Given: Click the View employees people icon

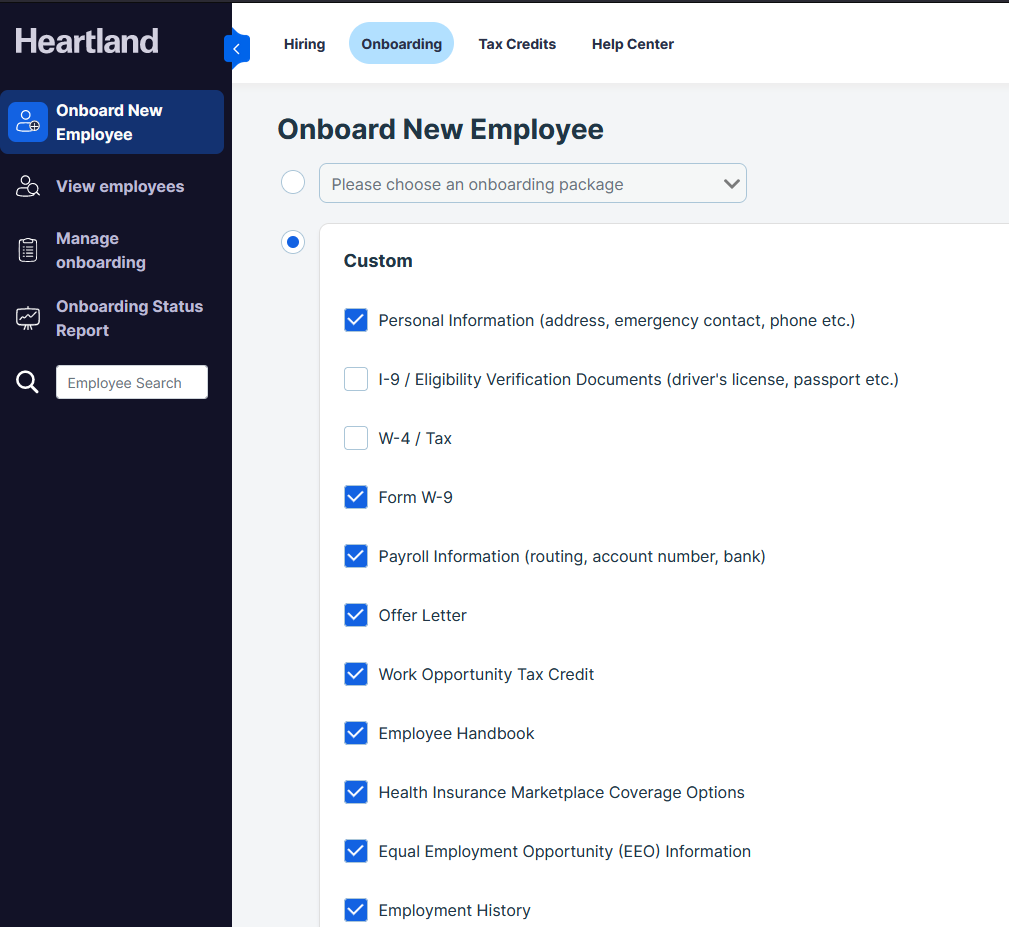Looking at the screenshot, I should tap(28, 187).
